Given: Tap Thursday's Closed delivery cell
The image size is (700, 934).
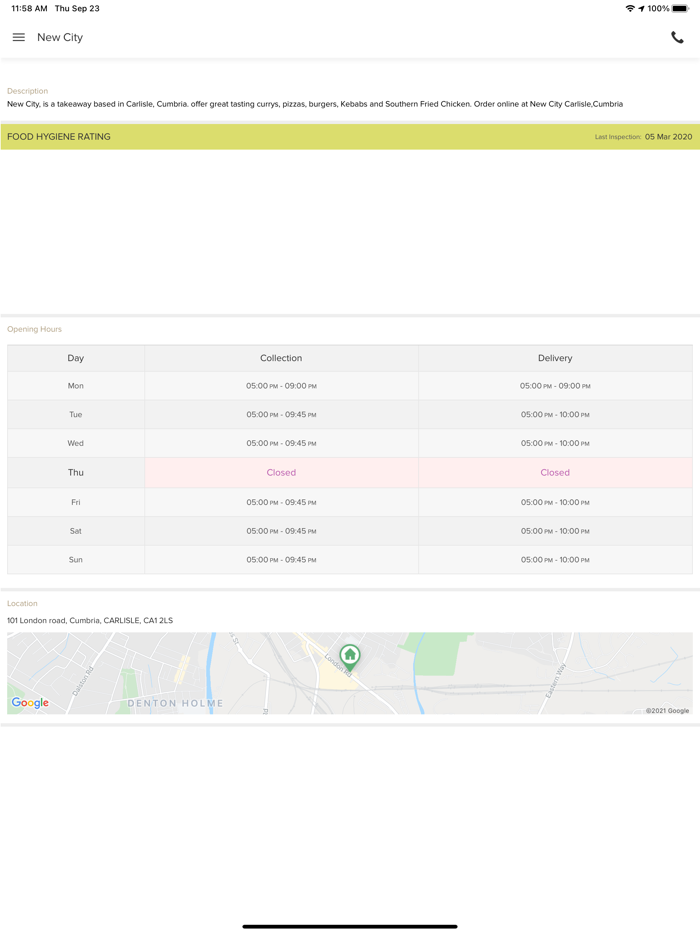Looking at the screenshot, I should (x=555, y=473).
